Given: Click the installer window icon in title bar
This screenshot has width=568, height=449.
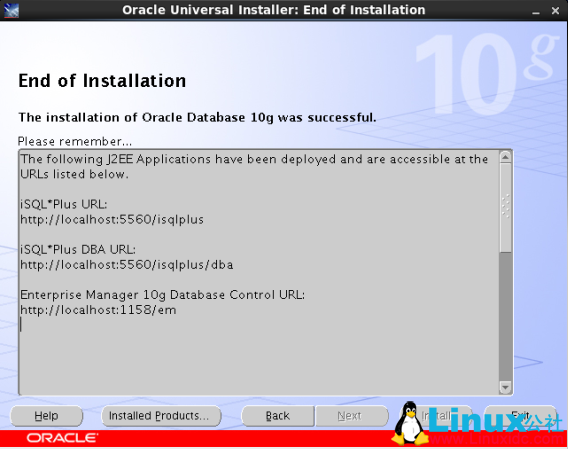Looking at the screenshot, I should pyautogui.click(x=11, y=11).
